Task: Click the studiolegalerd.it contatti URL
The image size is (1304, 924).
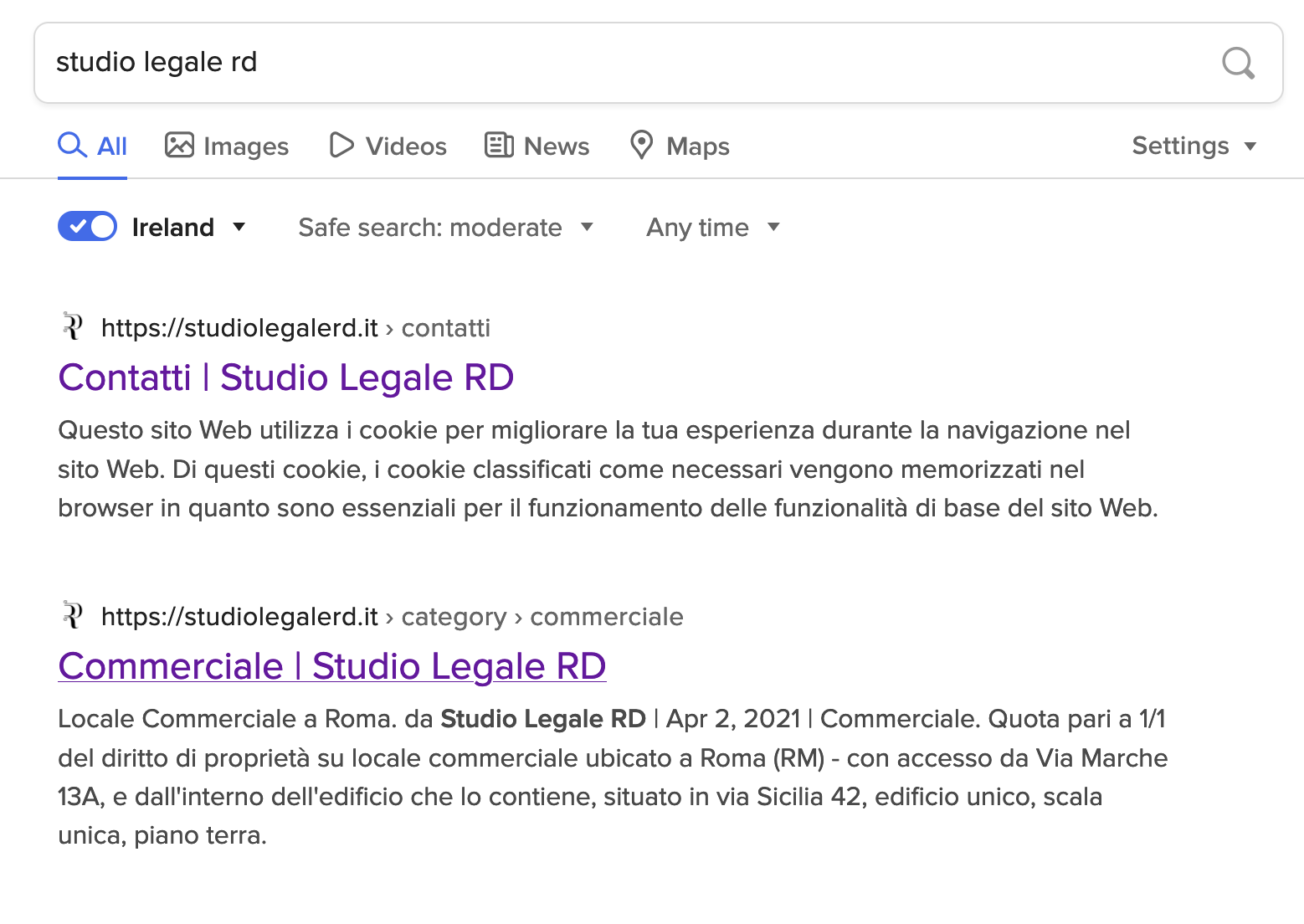Action: point(295,328)
